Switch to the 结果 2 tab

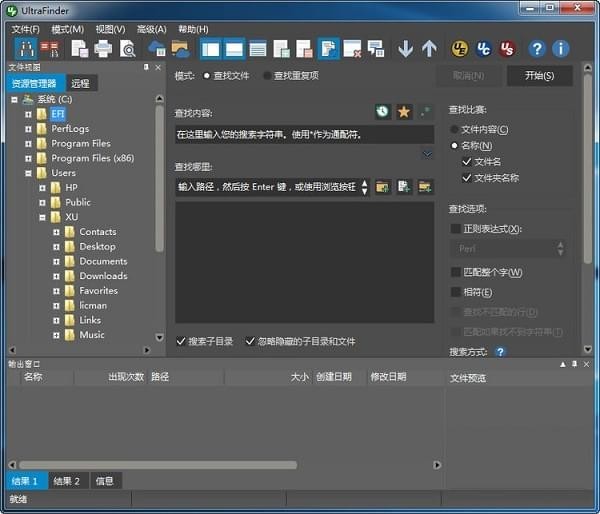click(x=67, y=481)
